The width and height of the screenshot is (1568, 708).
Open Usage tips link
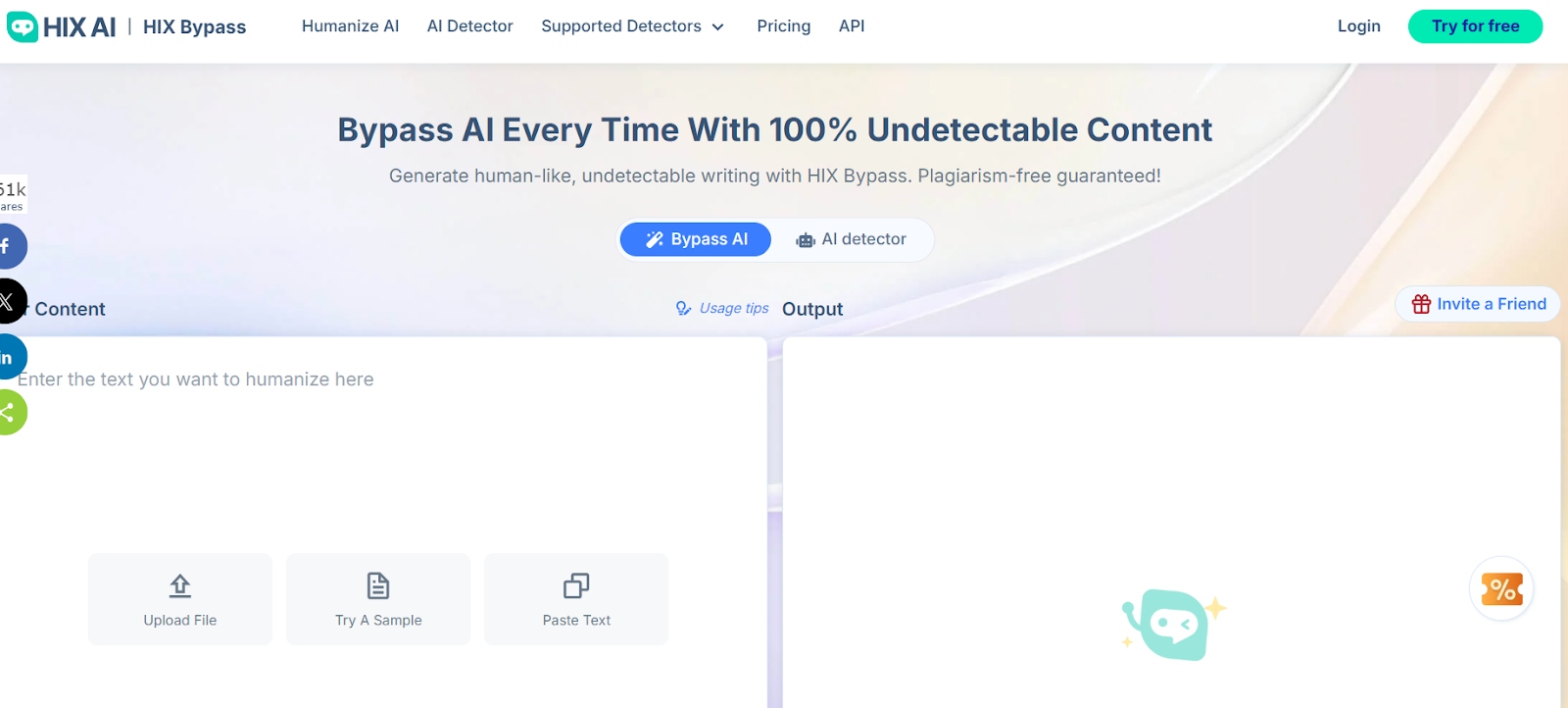722,308
